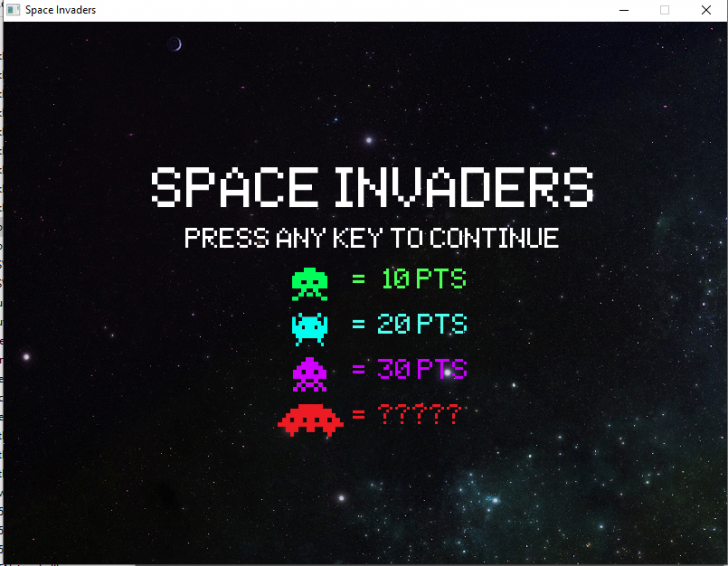Click the SPACE INVADERS title text
The image size is (728, 566).
coord(372,187)
